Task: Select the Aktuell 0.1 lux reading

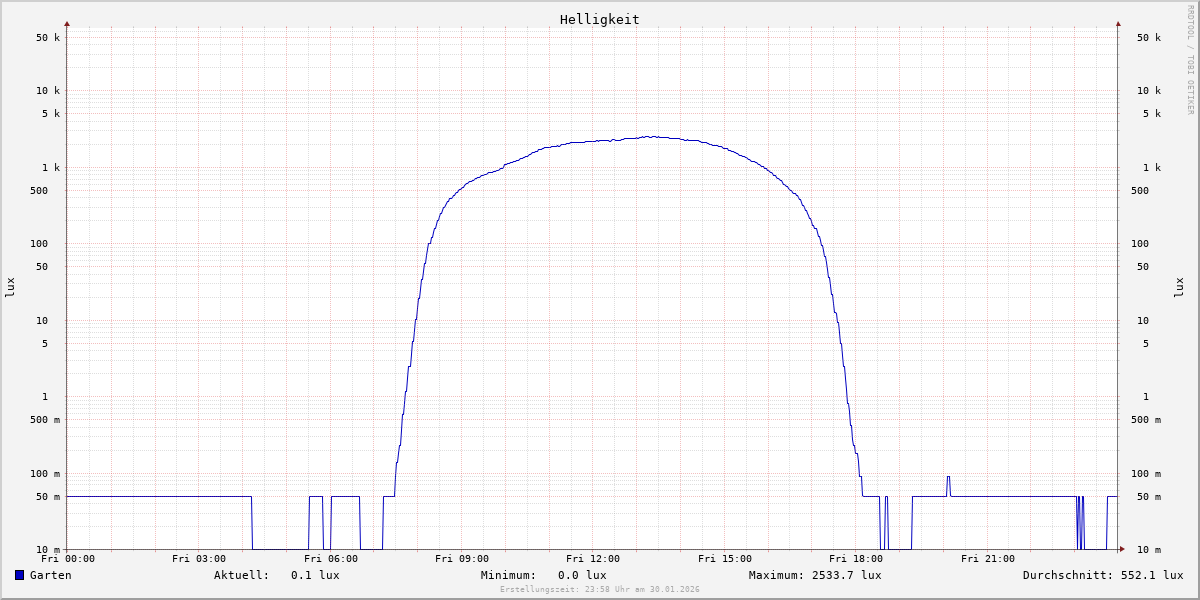Action: [276, 575]
